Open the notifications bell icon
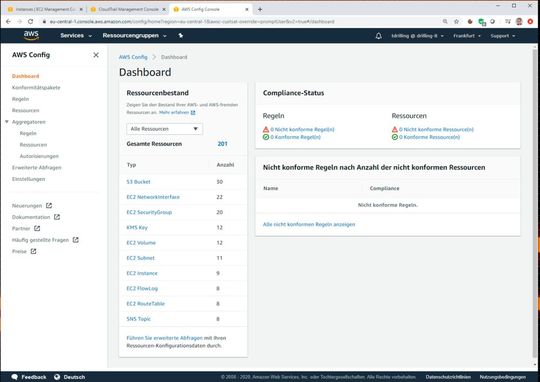Viewport: 540px width, 382px height. [x=378, y=36]
